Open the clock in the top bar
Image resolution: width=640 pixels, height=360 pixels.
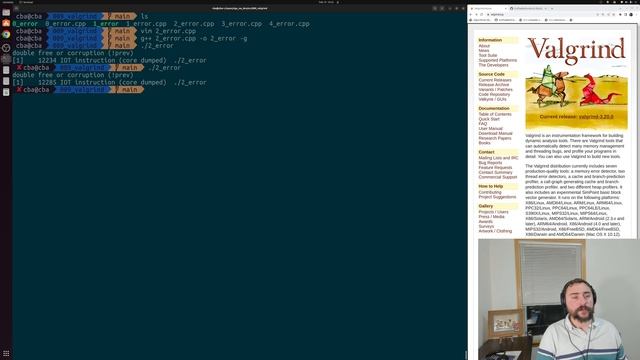tap(327, 2)
